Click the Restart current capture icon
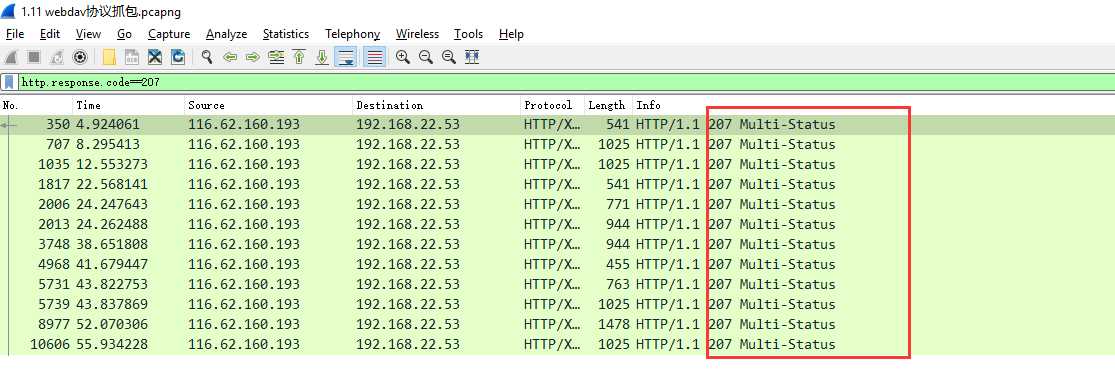Screen dimensions: 1115x384 tap(58, 57)
